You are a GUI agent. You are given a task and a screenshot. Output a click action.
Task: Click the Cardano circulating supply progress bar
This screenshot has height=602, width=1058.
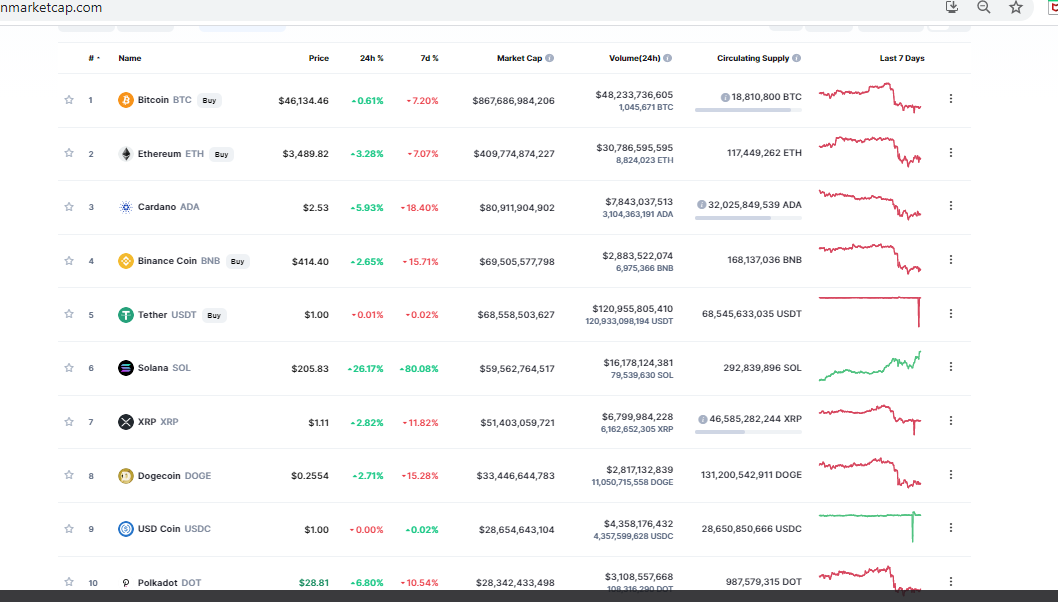(748, 218)
